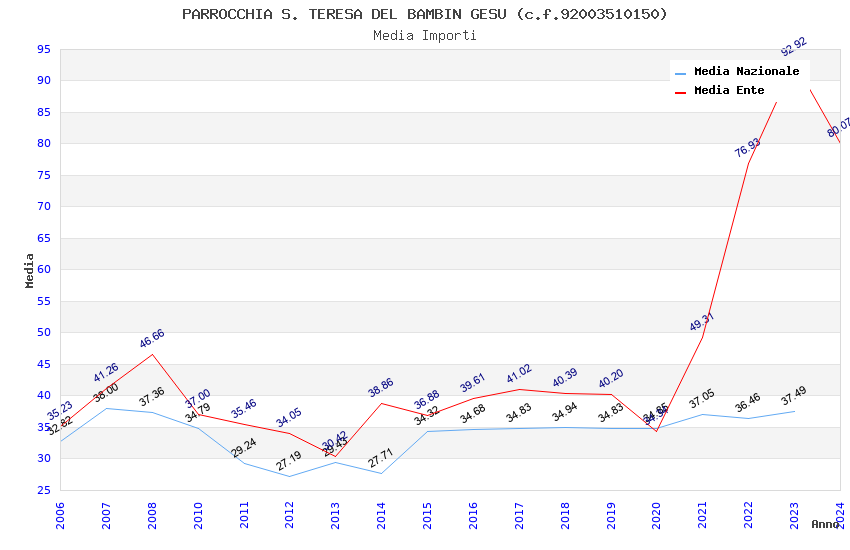Click the Anno axis title
Image resolution: width=850 pixels, height=550 pixels.
pyautogui.click(x=825, y=524)
